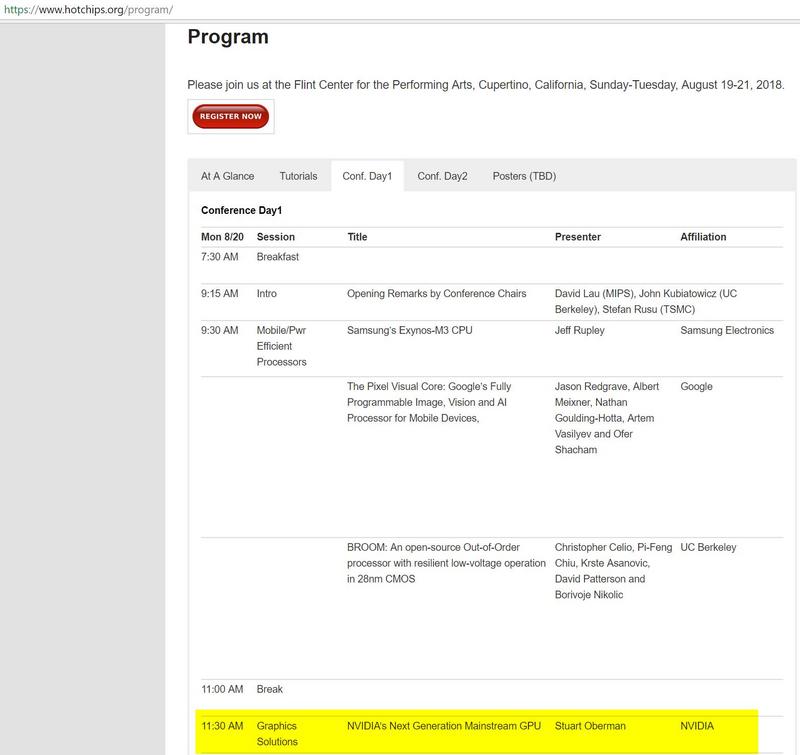Click the 11:30 AM time cell
800x755 pixels.
(x=222, y=725)
